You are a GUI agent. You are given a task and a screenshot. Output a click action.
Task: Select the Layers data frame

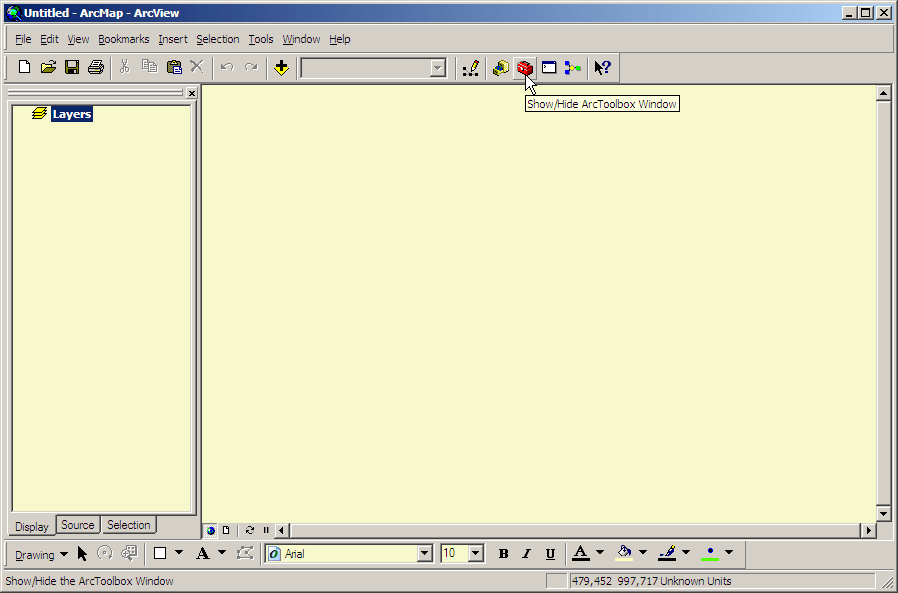pyautogui.click(x=72, y=114)
